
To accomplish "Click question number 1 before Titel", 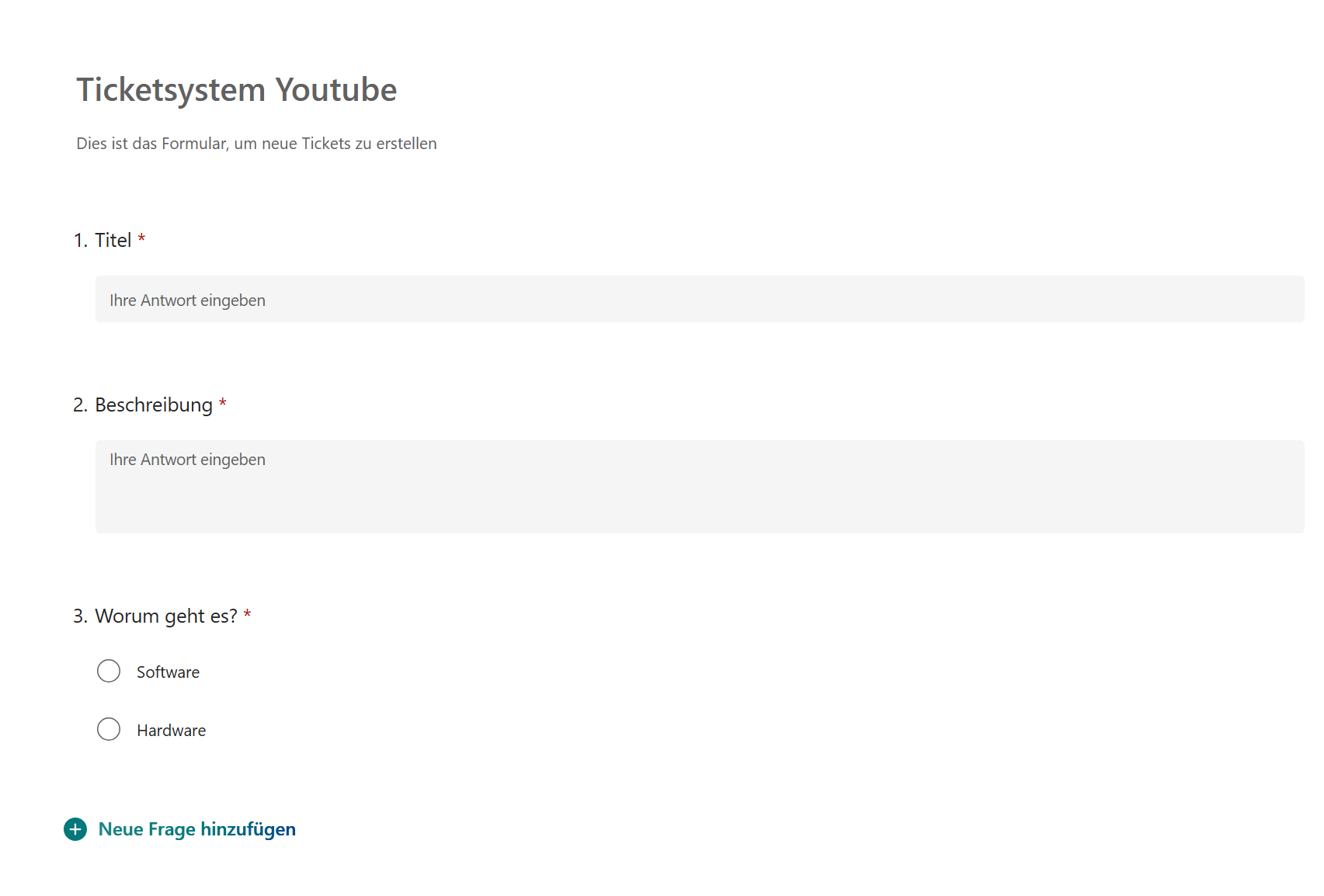I will (80, 241).
